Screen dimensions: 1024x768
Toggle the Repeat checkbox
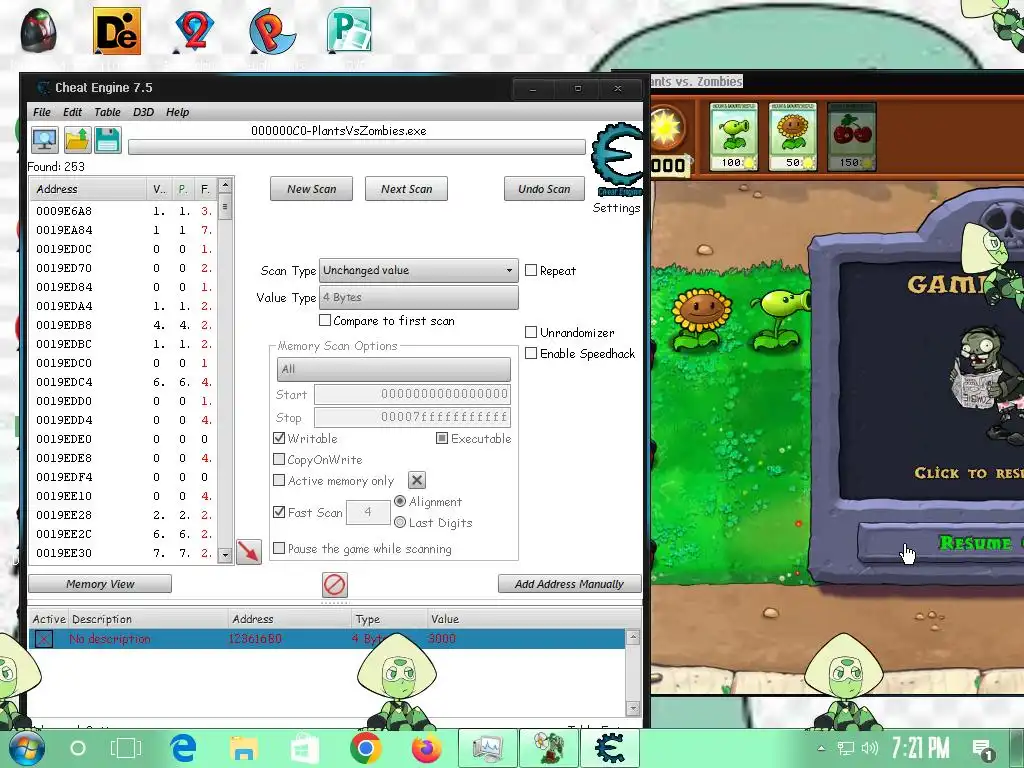point(531,270)
